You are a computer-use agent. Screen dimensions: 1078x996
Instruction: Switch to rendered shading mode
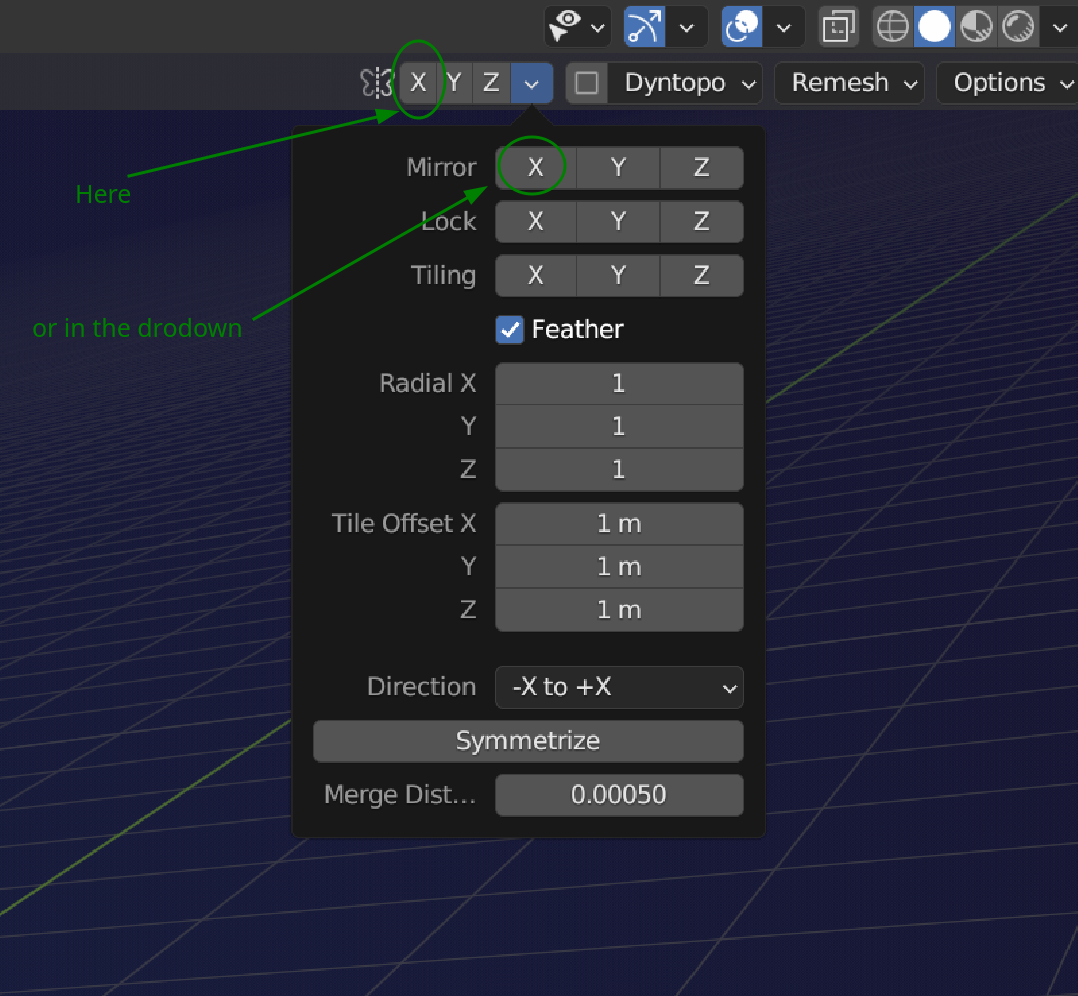[x=1017, y=26]
